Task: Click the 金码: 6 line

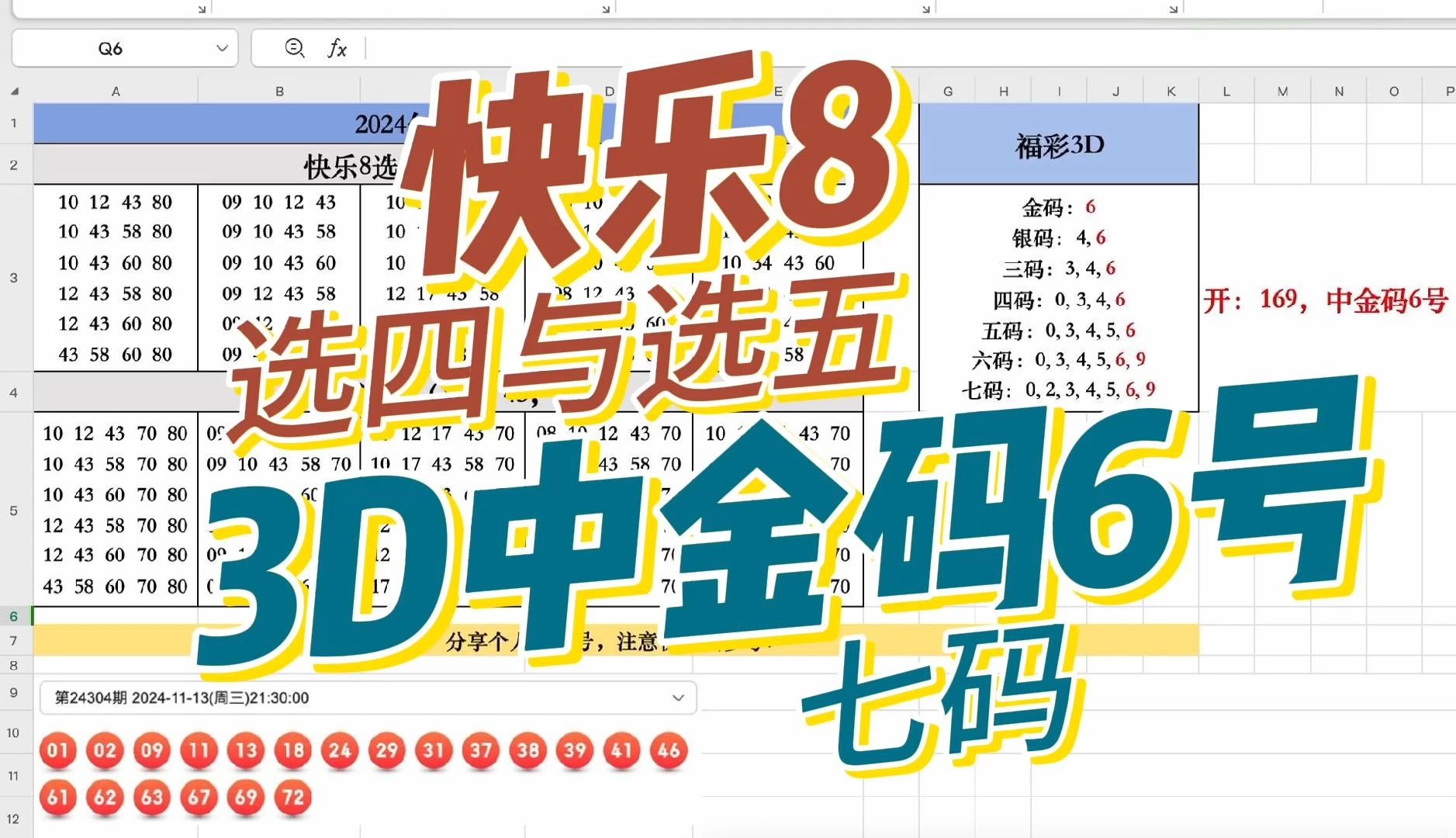Action: coord(1059,207)
